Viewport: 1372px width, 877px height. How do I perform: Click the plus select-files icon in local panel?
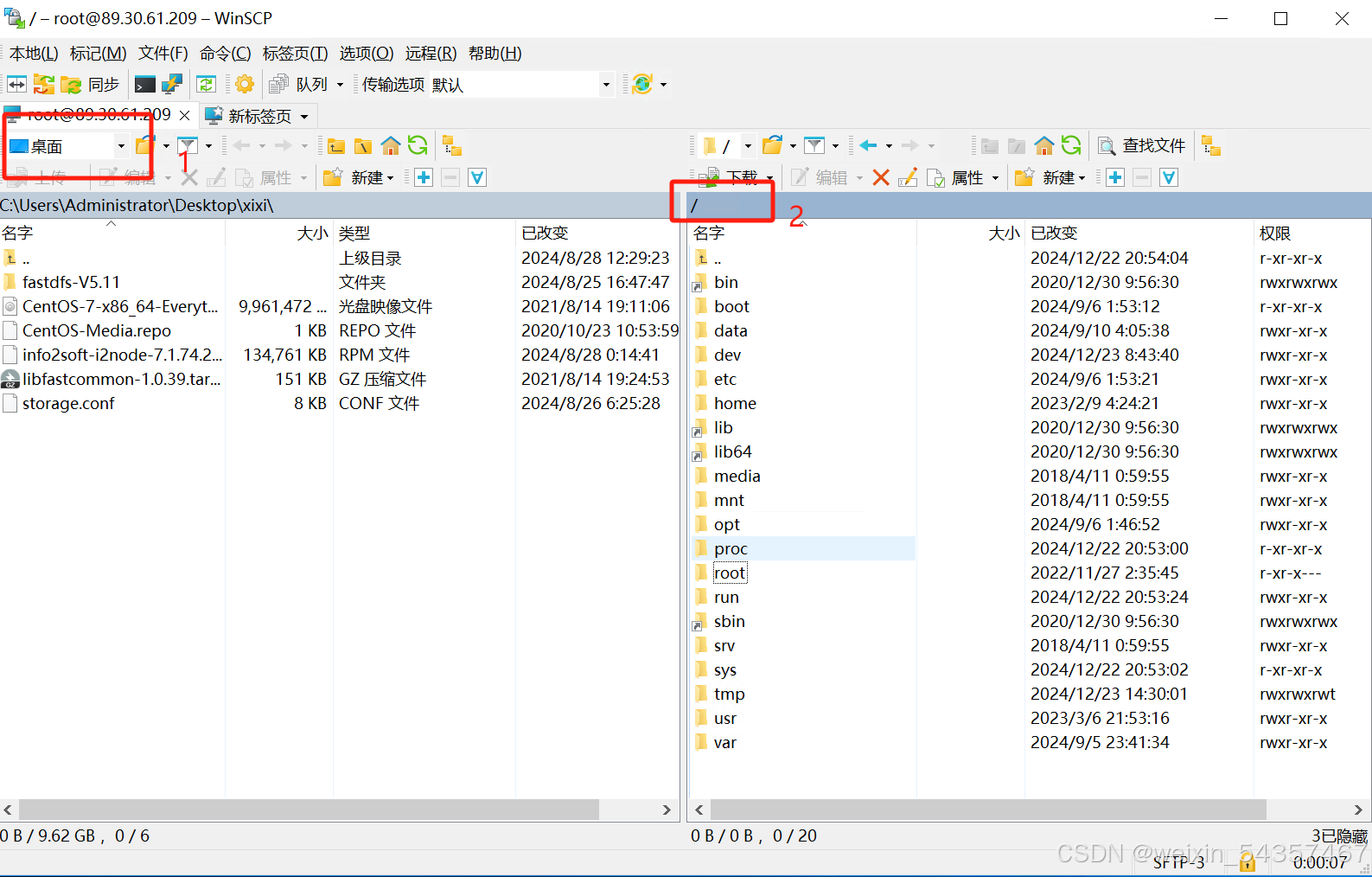click(424, 177)
